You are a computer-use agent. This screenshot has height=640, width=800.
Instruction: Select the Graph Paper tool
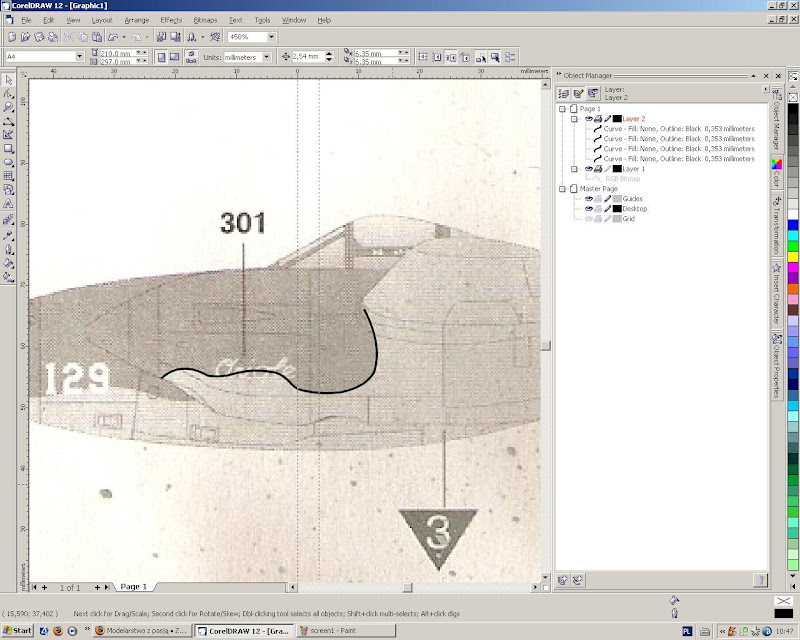click(x=8, y=176)
